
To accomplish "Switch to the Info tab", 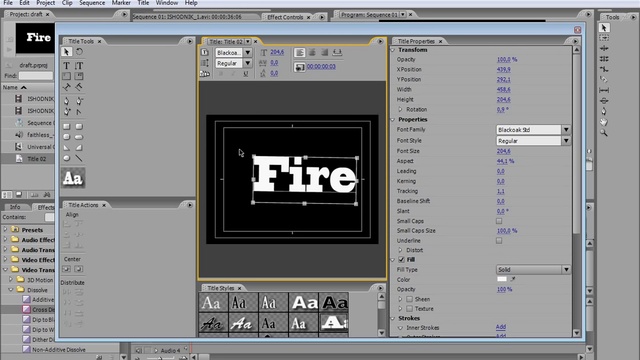I will (15, 207).
